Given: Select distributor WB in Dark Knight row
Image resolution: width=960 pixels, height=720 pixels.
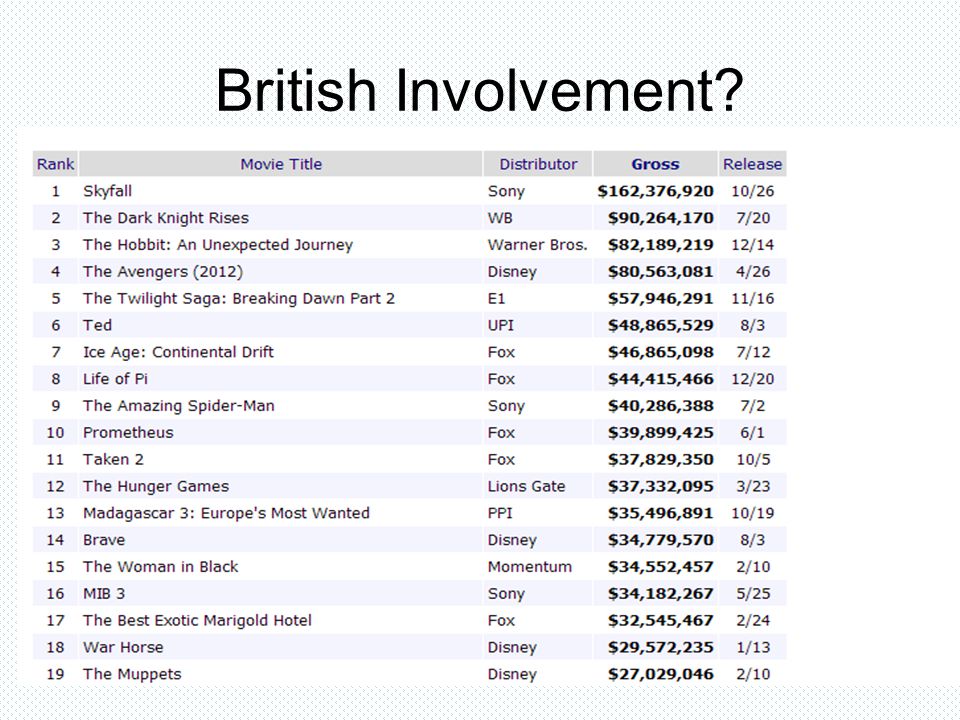Looking at the screenshot, I should [x=500, y=218].
